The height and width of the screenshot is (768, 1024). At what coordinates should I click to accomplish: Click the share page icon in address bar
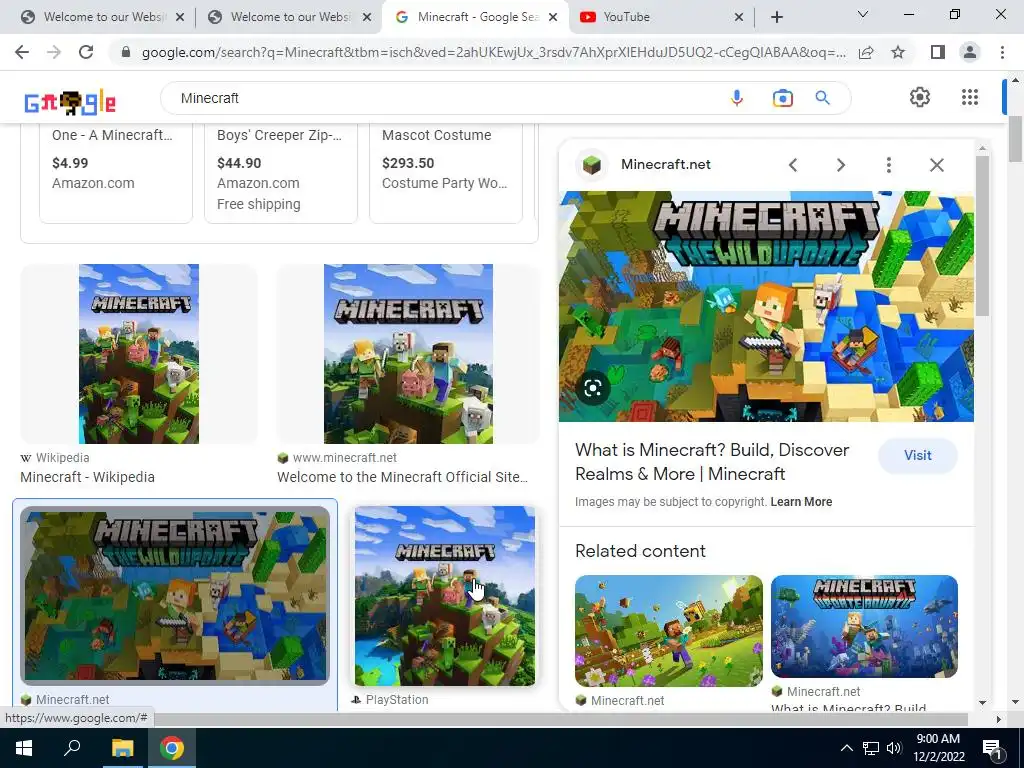[866, 52]
